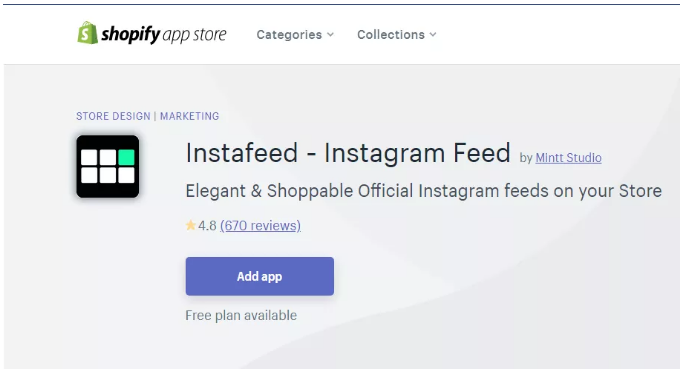Click the bottom-right white square in Instafeed icon
Screen dimensions: 683x371
(126, 175)
